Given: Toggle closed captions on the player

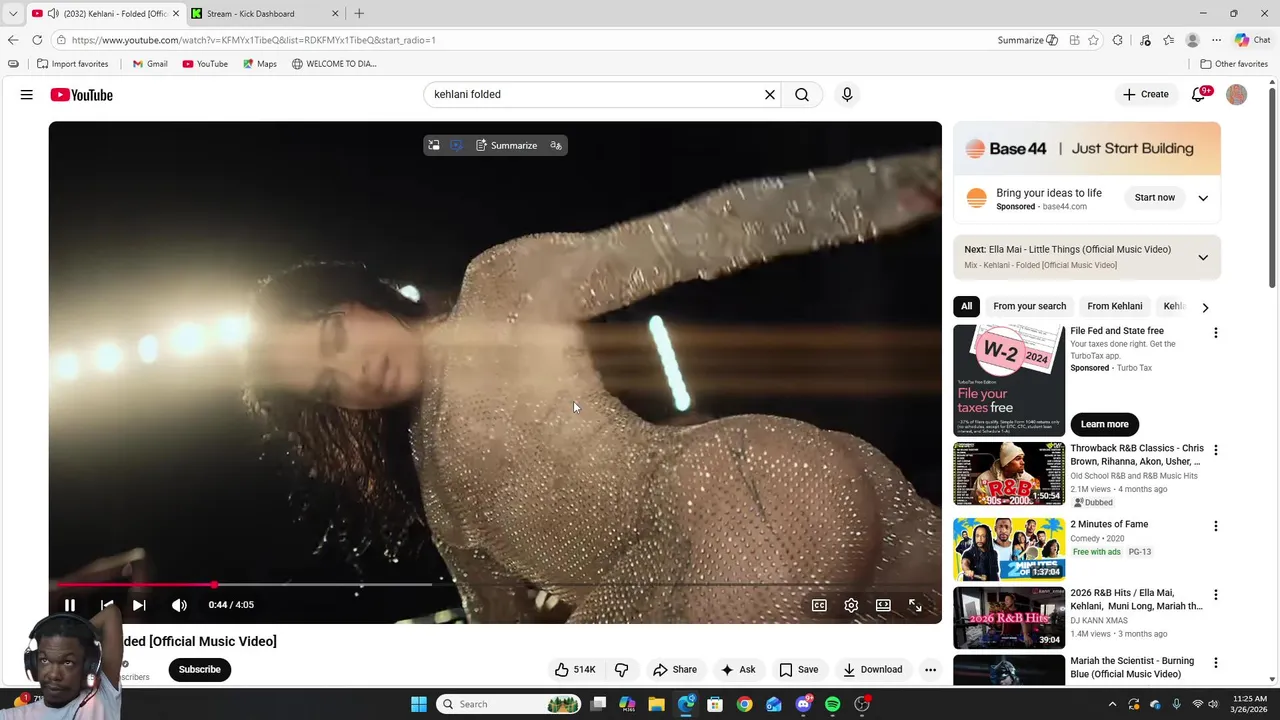Looking at the screenshot, I should [819, 605].
